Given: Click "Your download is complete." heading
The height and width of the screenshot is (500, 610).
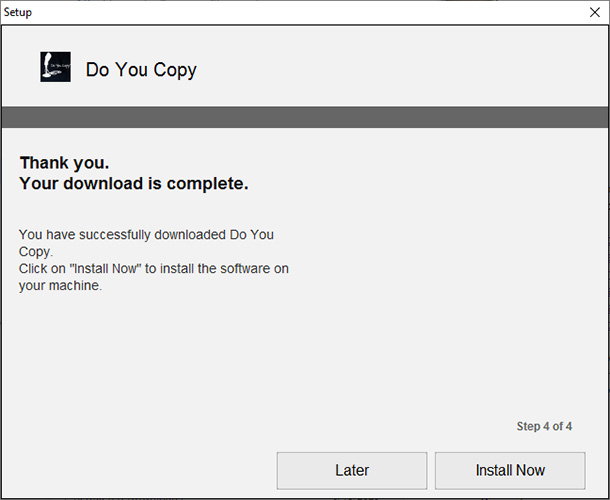Looking at the screenshot, I should point(134,184).
